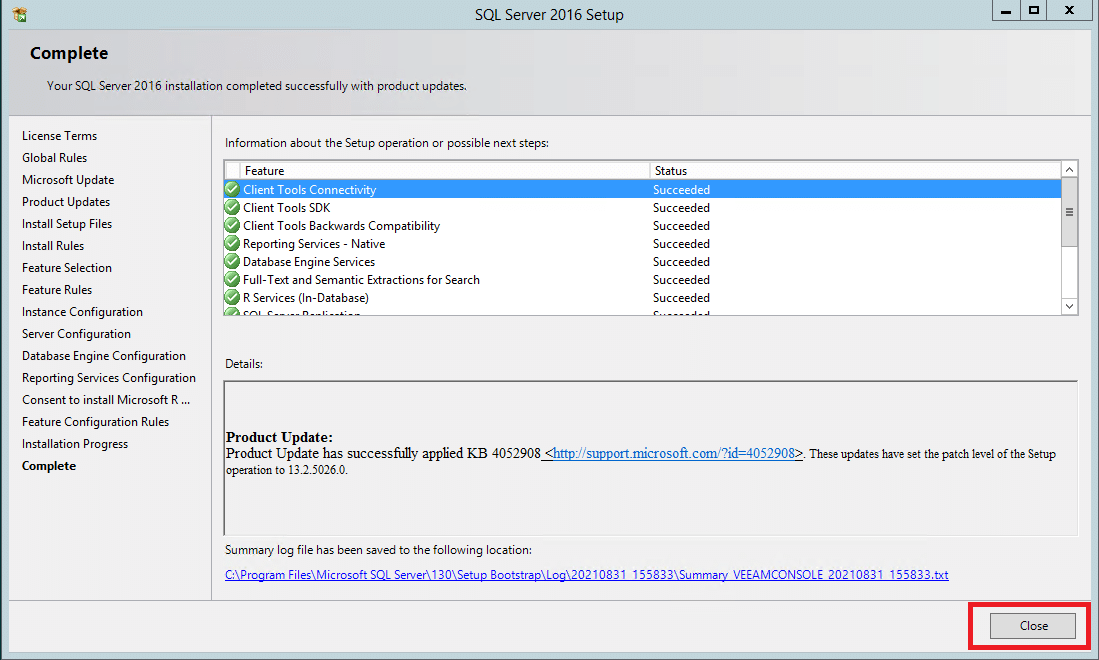Click green check beside Client Tools Backwards Compatibility
The width and height of the screenshot is (1099, 660).
pos(232,226)
